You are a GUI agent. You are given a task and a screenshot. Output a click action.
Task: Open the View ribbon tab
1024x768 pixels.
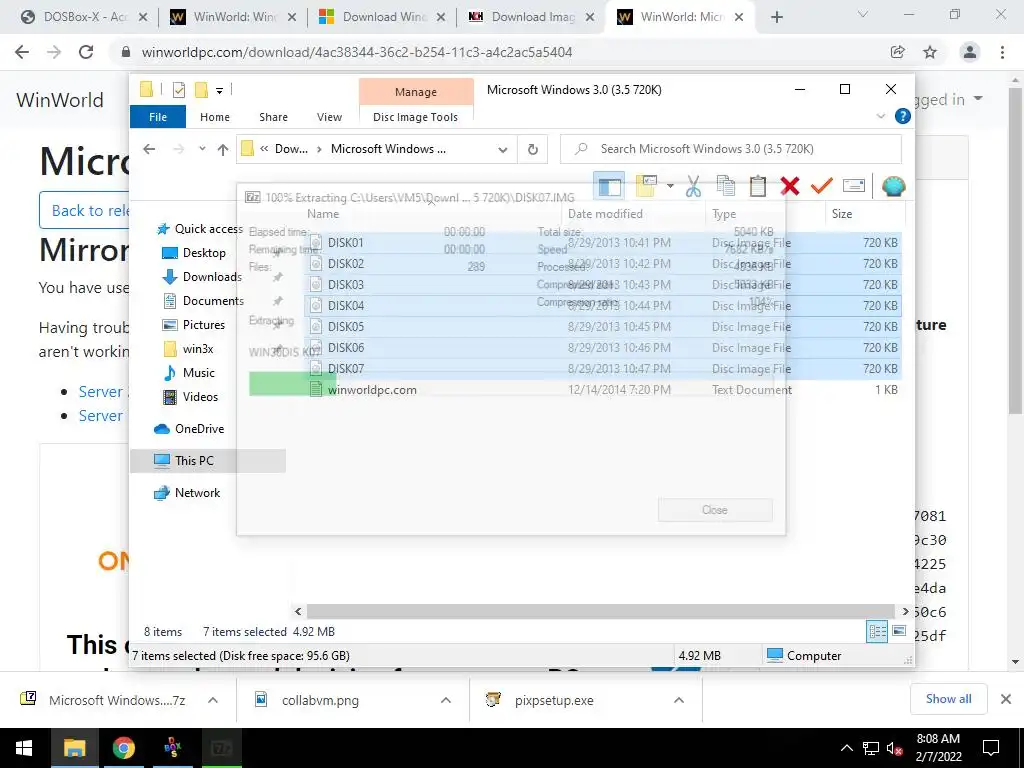pyautogui.click(x=329, y=117)
